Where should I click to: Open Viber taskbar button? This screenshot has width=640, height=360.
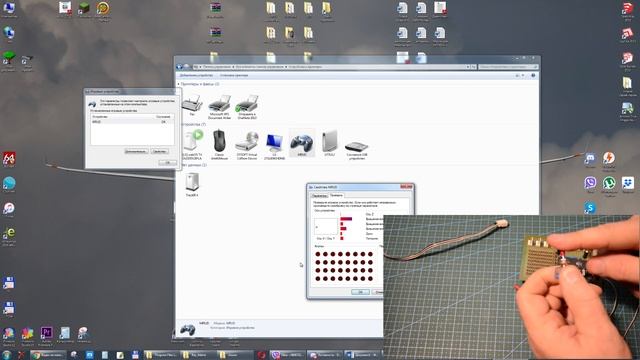pos(287,355)
